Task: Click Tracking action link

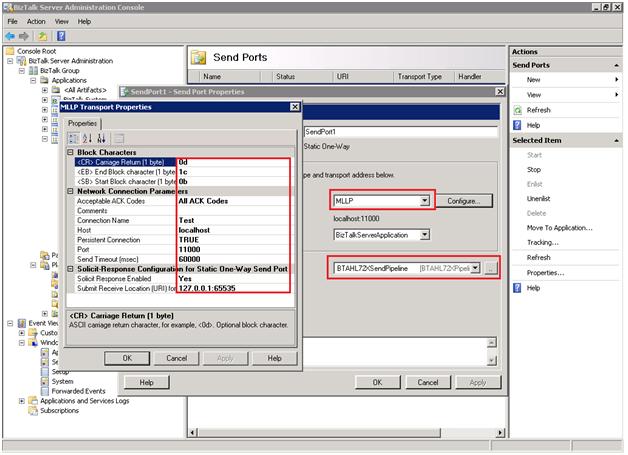Action: tap(543, 242)
